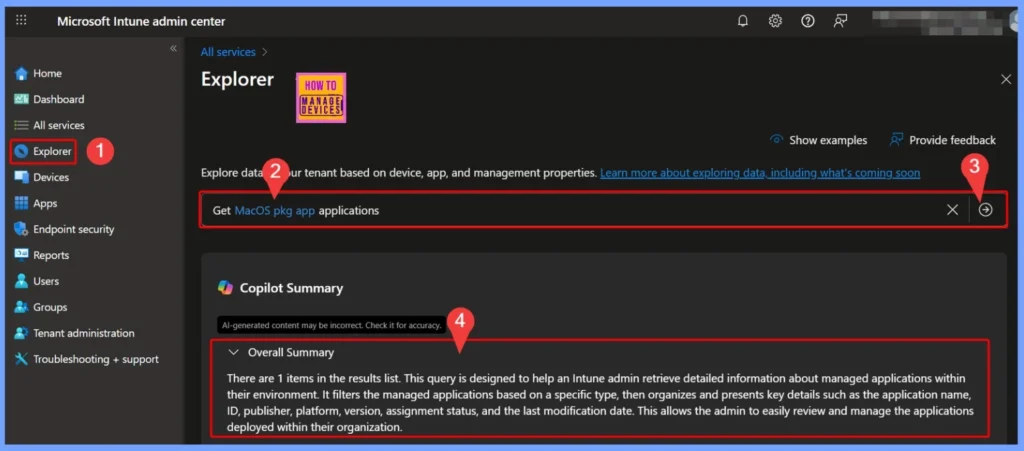The width and height of the screenshot is (1024, 451).
Task: Click the Tenant administration icon
Action: [22, 333]
